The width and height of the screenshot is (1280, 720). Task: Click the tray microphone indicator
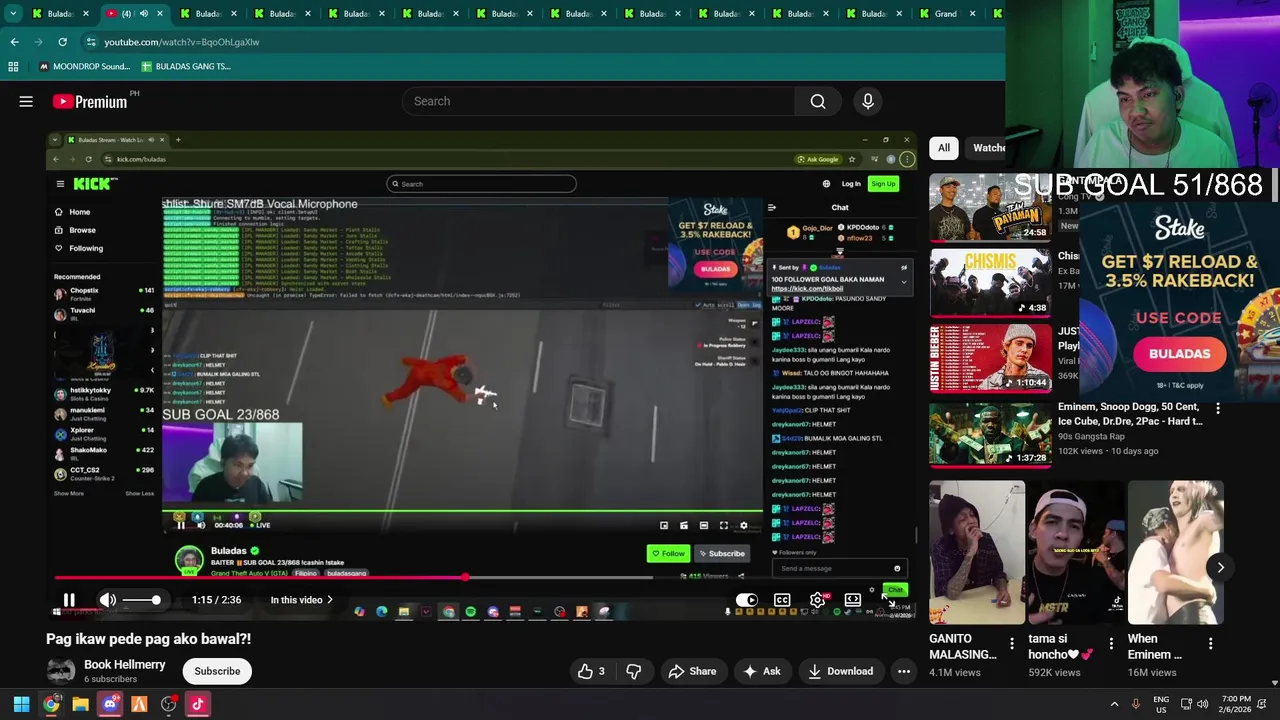[1135, 704]
